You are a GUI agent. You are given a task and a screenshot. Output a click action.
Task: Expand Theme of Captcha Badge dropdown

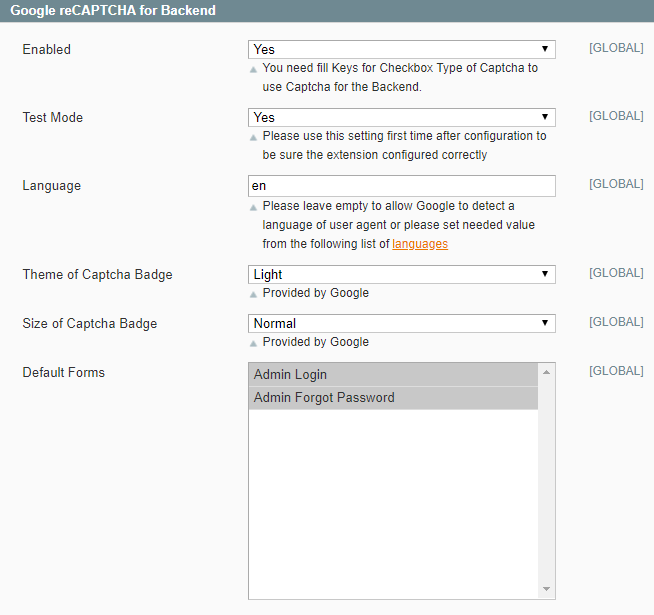pyautogui.click(x=401, y=274)
